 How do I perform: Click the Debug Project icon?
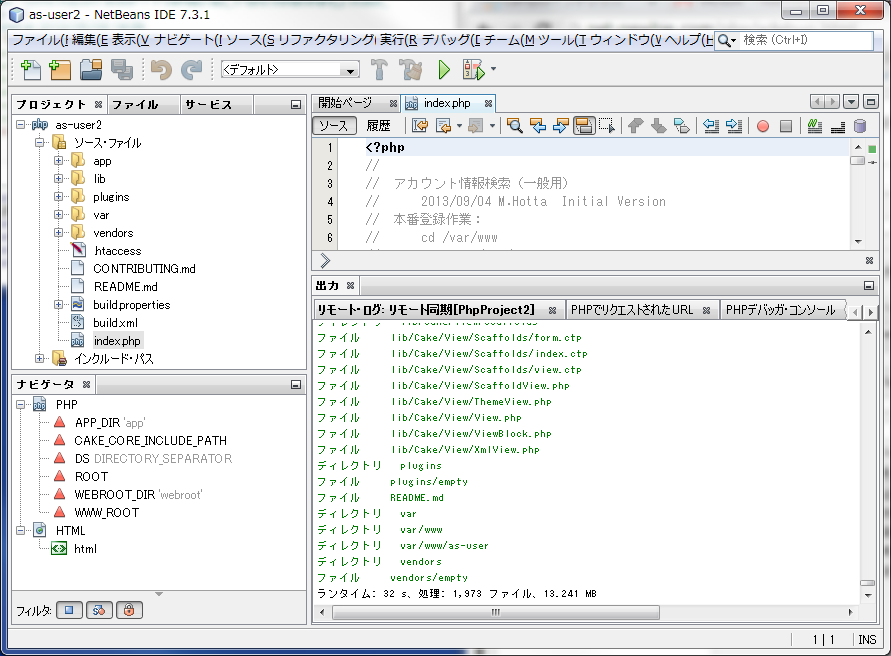[x=474, y=69]
